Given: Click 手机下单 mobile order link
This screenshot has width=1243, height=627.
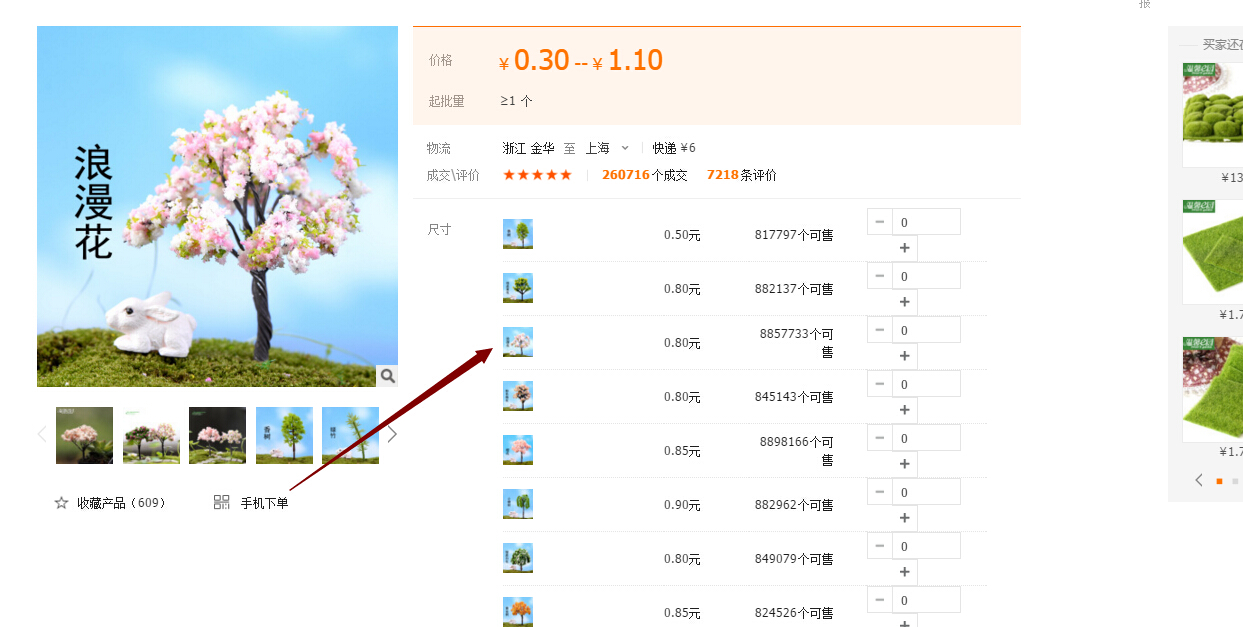Looking at the screenshot, I should point(264,503).
